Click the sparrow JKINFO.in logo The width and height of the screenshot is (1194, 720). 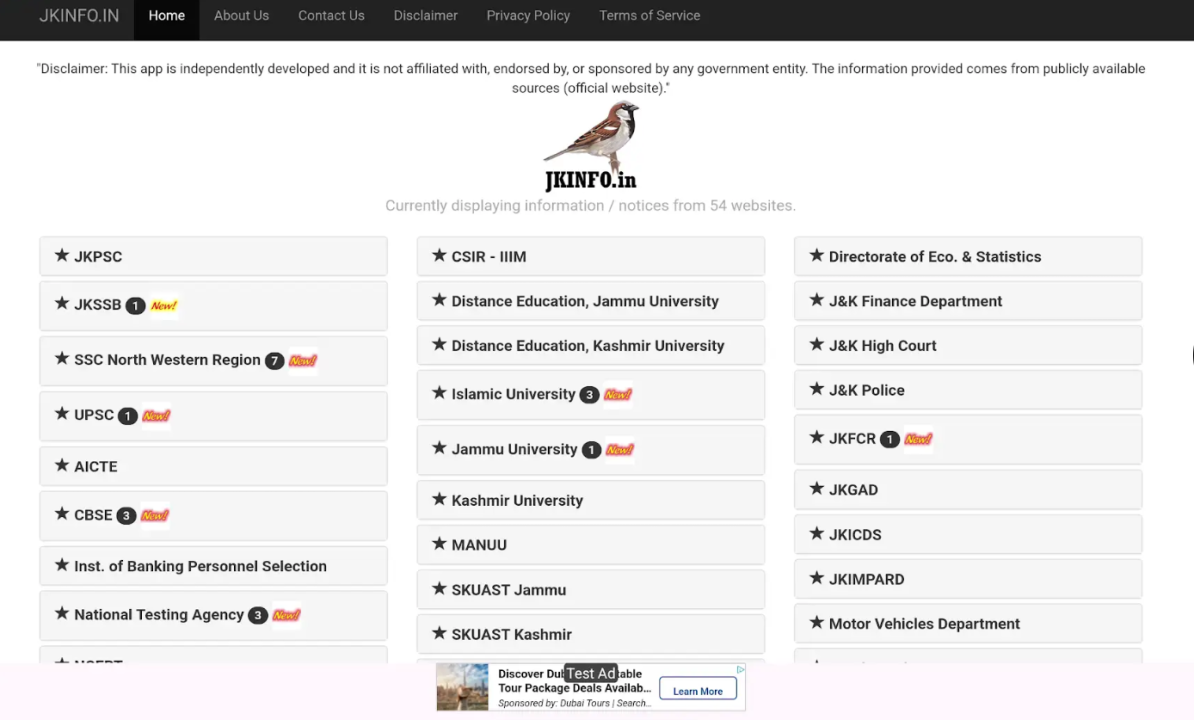click(591, 146)
